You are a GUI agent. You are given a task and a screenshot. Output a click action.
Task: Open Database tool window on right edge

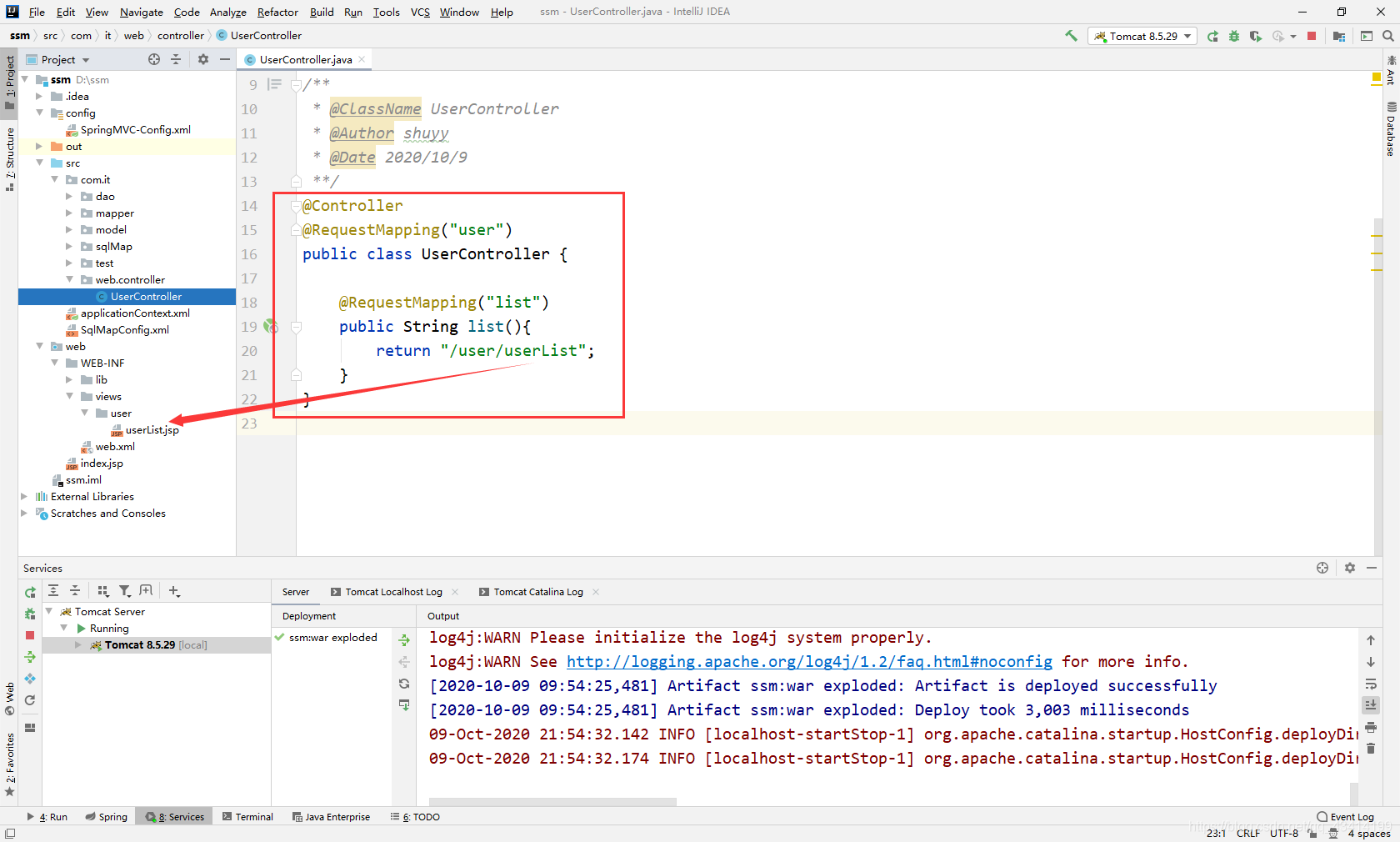point(1391,129)
